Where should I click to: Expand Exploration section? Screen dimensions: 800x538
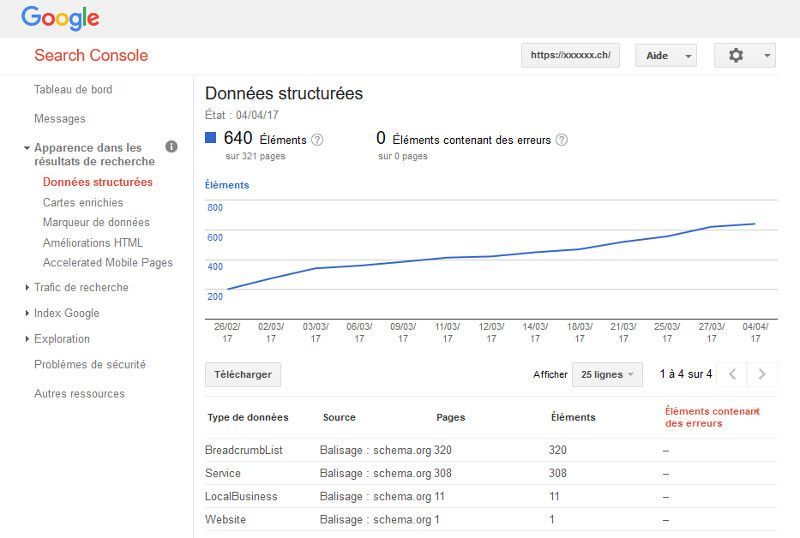pos(27,338)
